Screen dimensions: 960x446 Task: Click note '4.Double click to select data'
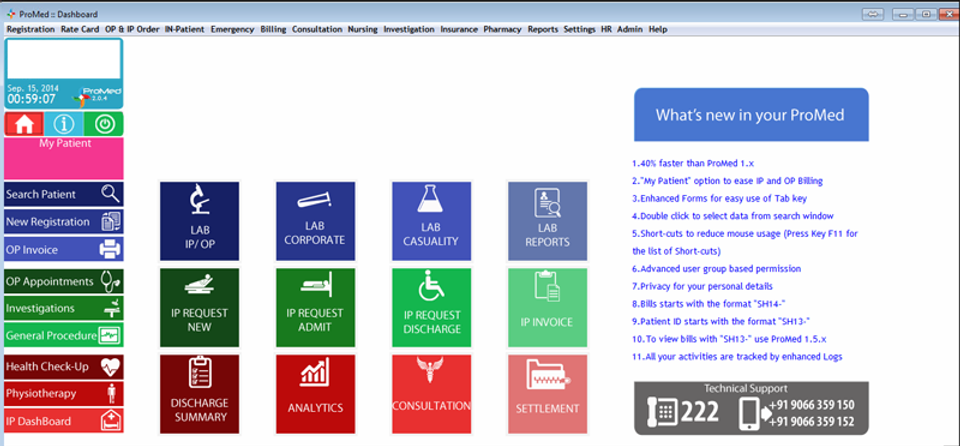[732, 216]
